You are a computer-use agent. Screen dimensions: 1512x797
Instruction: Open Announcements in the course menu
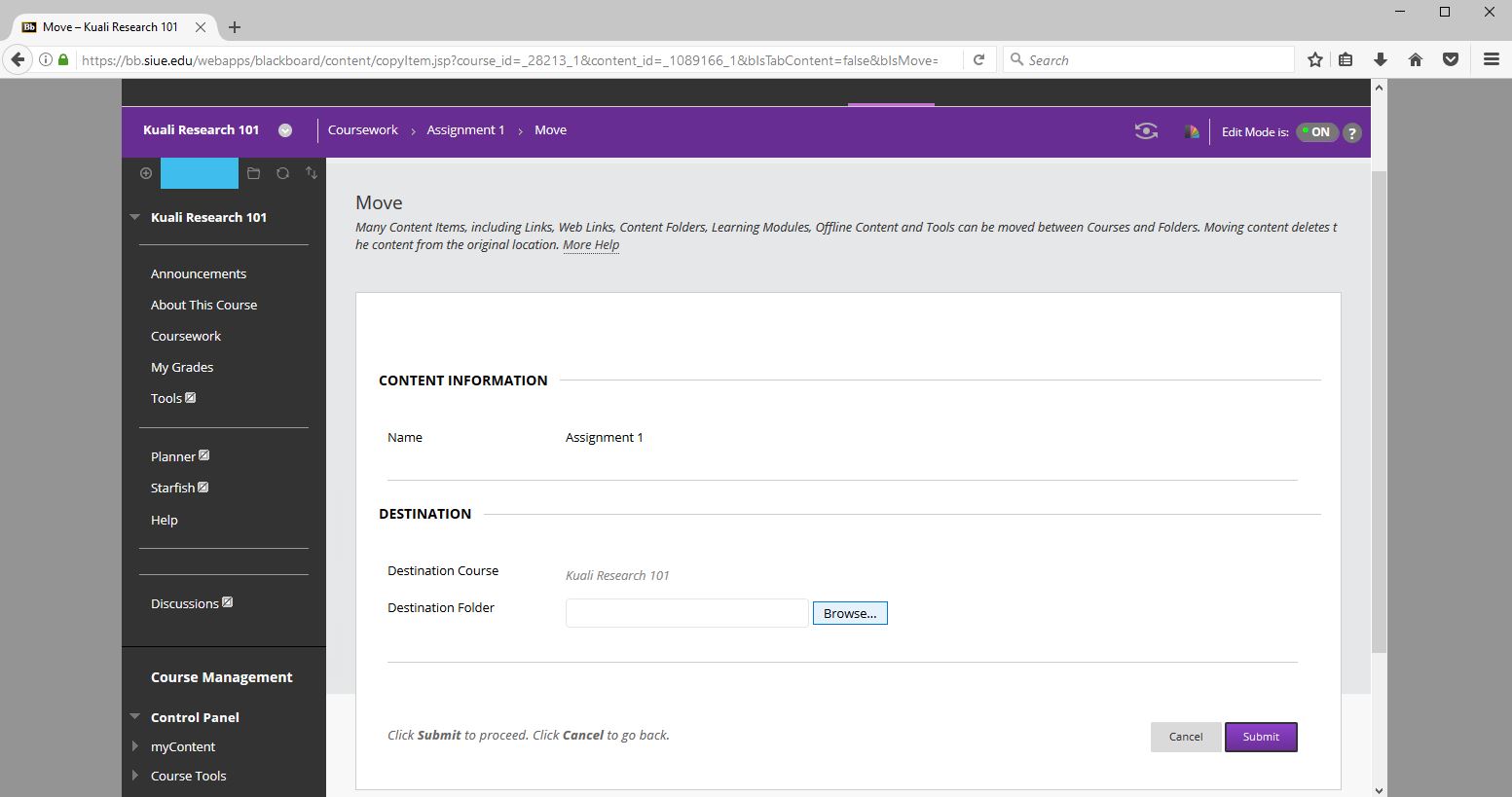coord(199,273)
